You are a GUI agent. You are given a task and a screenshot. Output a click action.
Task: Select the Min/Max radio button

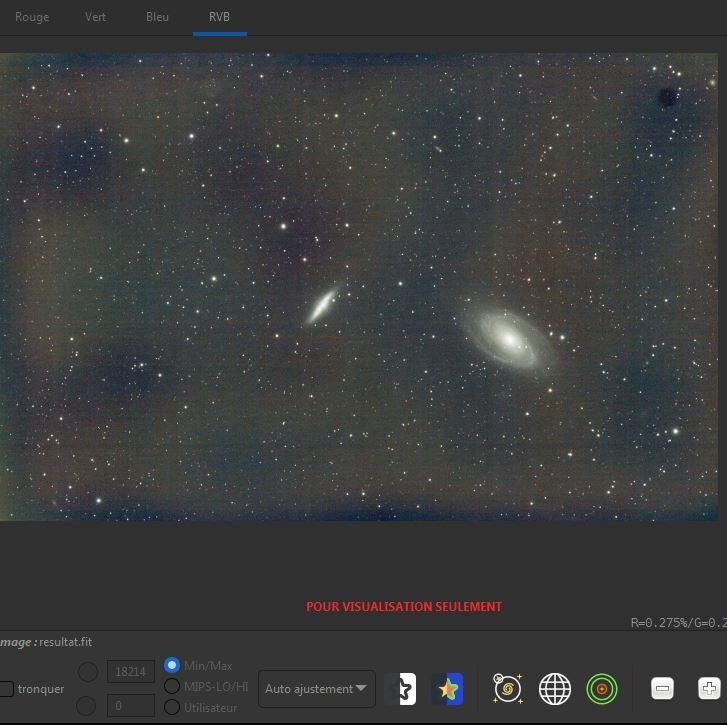coord(172,665)
